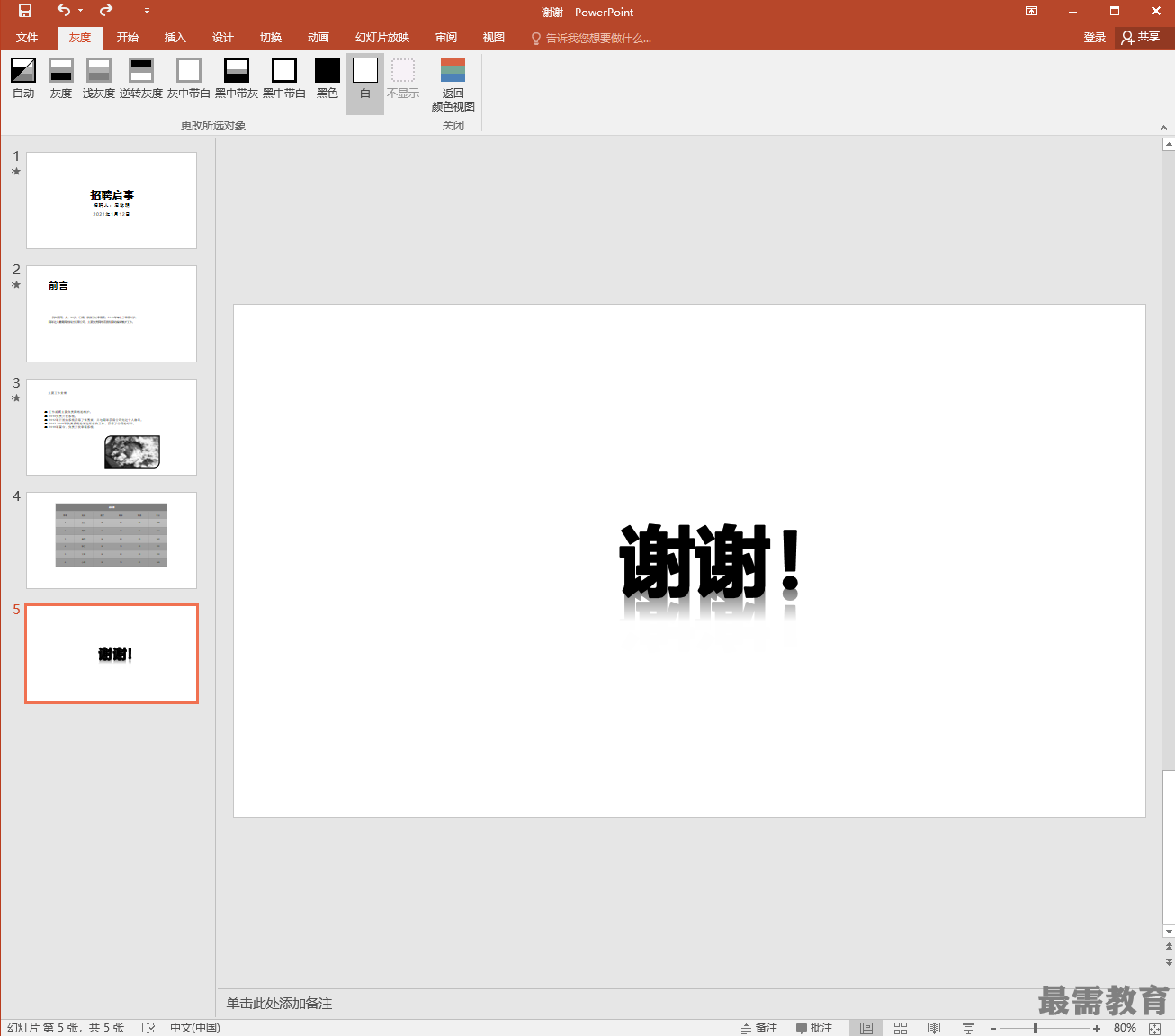Click the 80% zoom level

[x=1125, y=1028]
